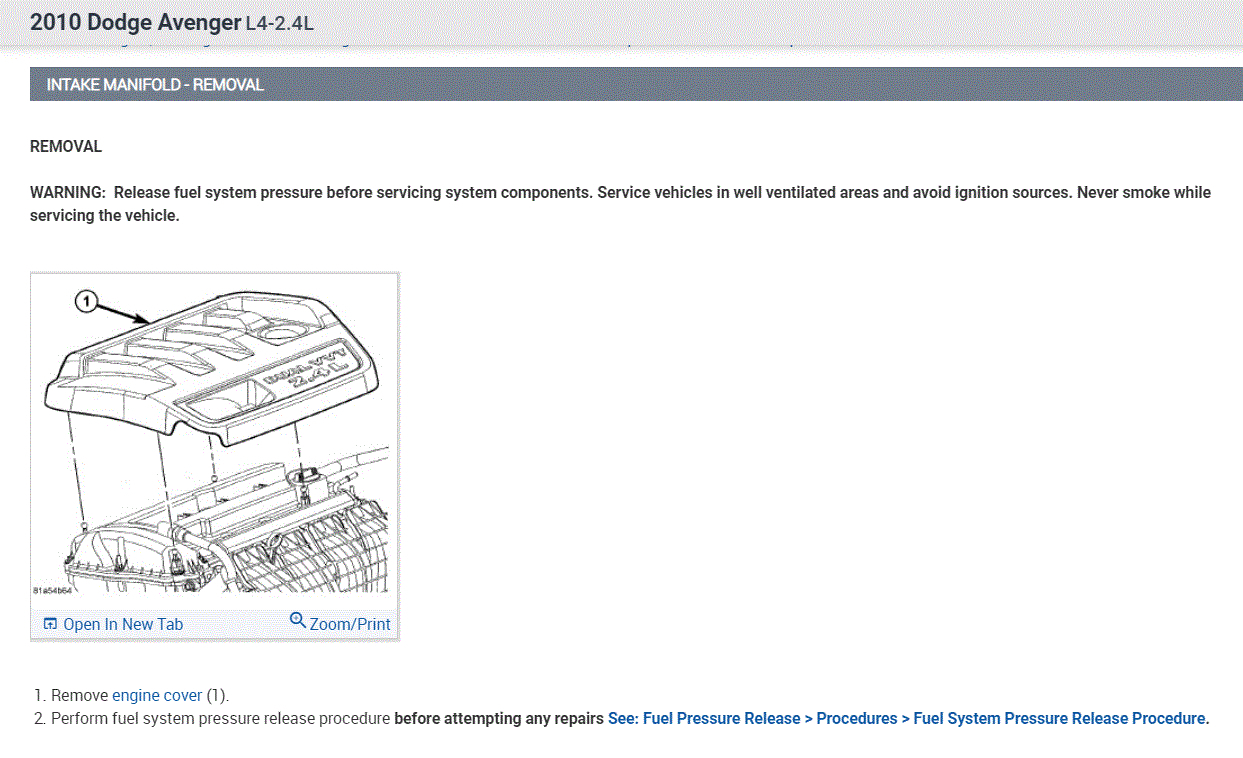
Task: Click the L4-2.4L engine label
Action: pyautogui.click(x=280, y=23)
